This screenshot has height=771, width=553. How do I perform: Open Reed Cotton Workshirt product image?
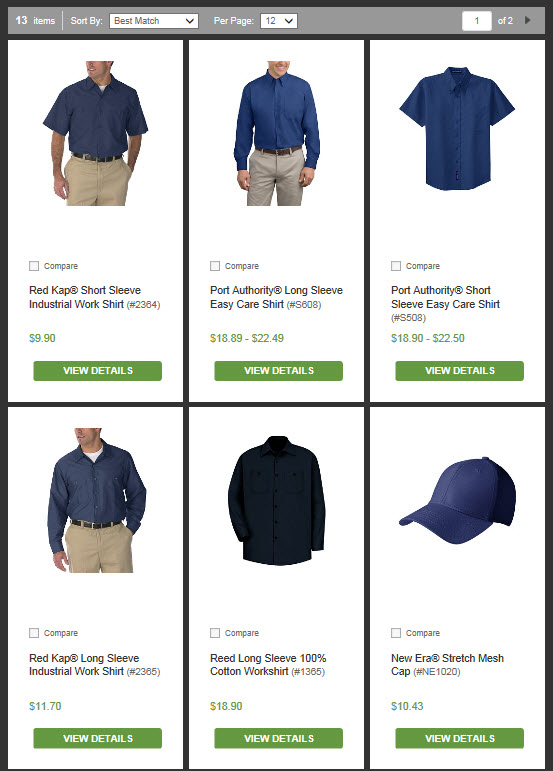(x=277, y=501)
